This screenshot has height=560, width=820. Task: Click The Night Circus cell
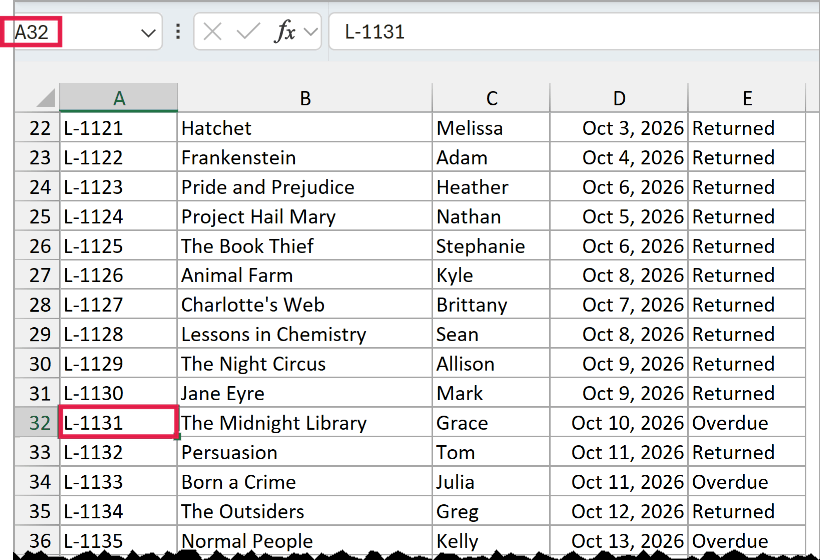click(x=305, y=364)
